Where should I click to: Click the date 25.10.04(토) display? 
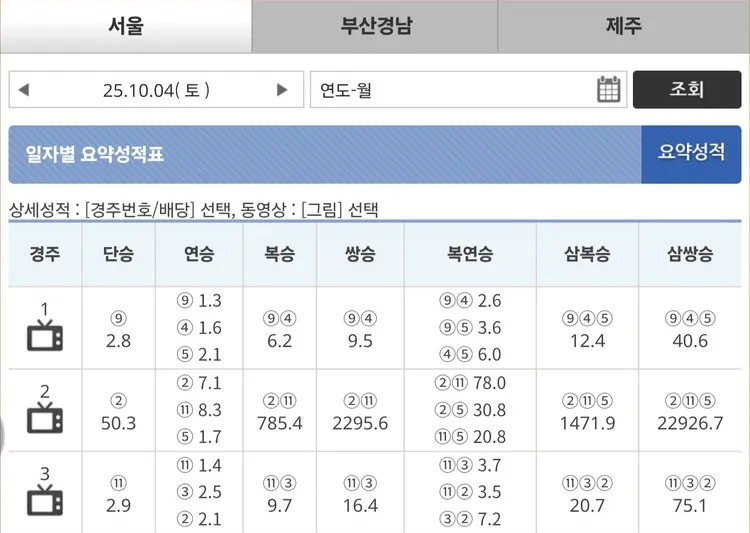point(156,90)
